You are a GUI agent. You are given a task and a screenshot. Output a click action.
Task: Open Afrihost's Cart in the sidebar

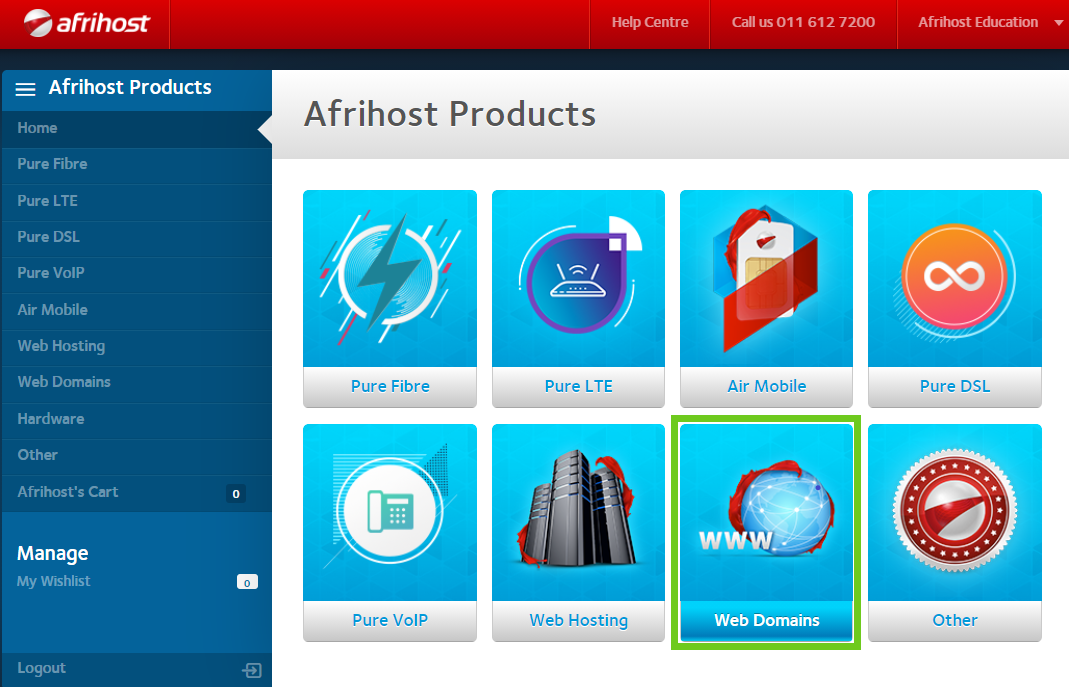[x=68, y=492]
